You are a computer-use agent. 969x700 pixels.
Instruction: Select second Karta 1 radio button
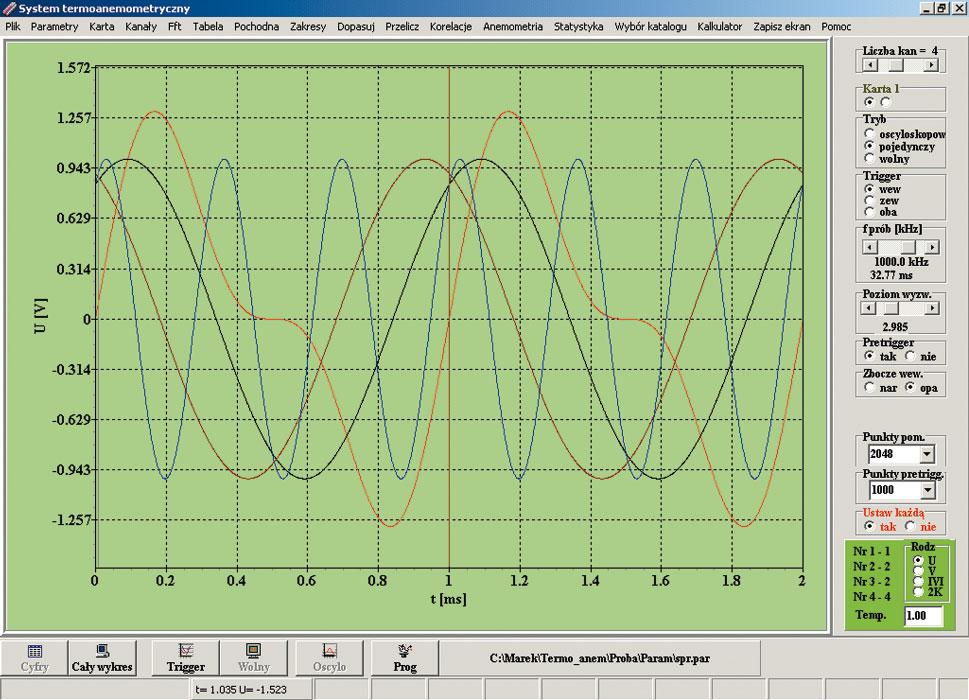tap(885, 102)
